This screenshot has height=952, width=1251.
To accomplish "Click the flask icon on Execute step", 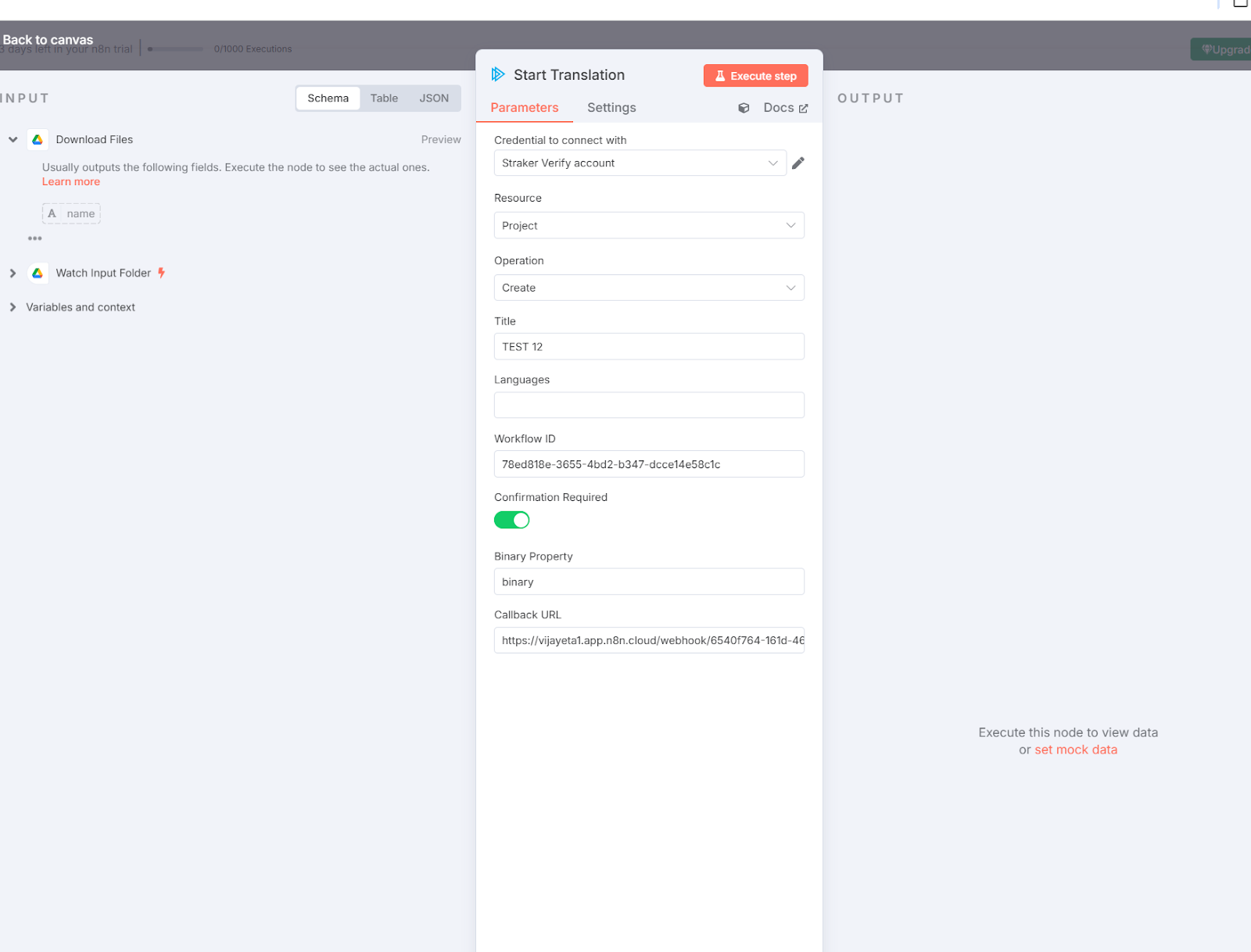I will 720,76.
